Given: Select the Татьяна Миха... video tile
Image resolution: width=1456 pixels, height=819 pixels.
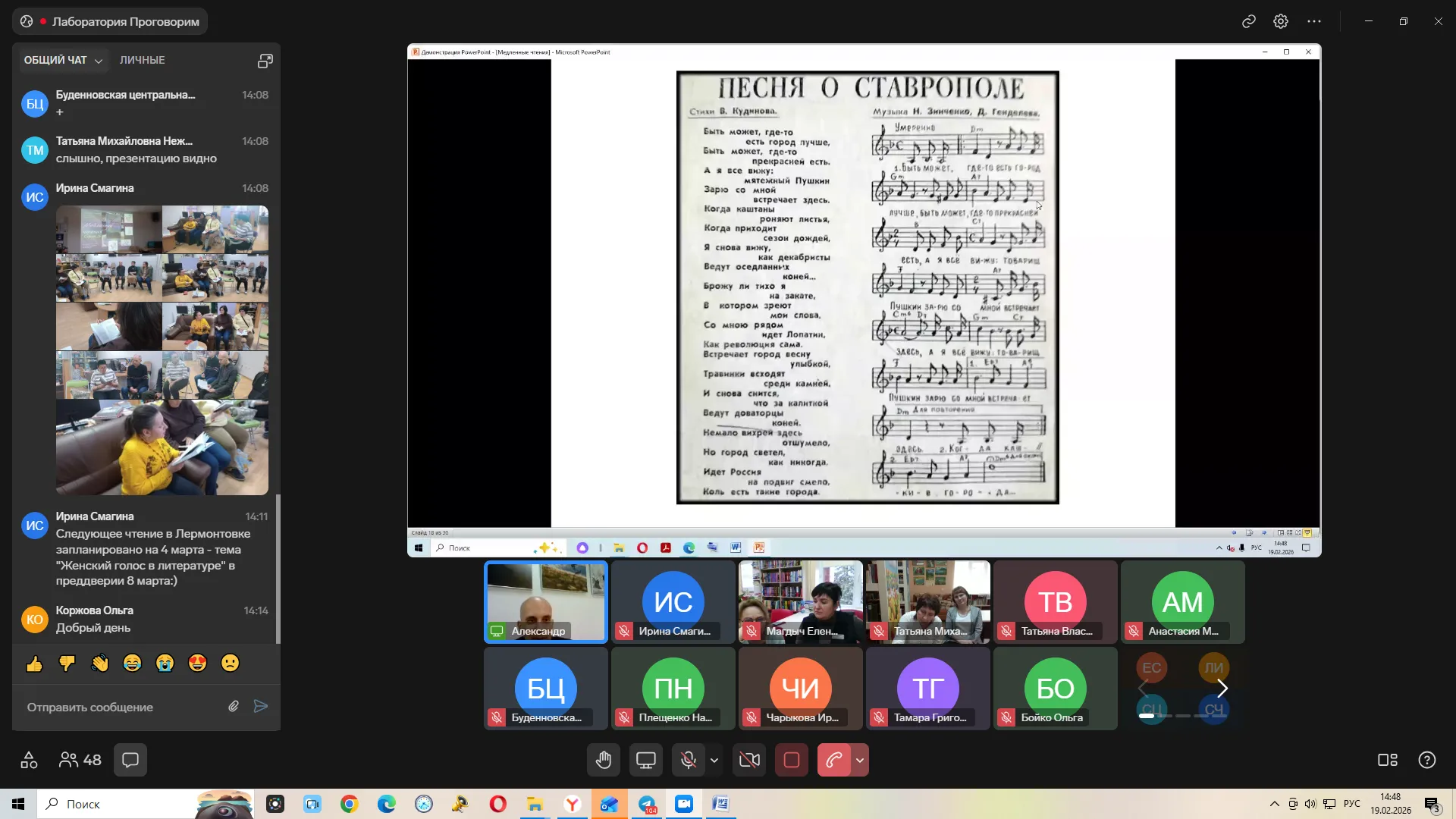Looking at the screenshot, I should (928, 602).
